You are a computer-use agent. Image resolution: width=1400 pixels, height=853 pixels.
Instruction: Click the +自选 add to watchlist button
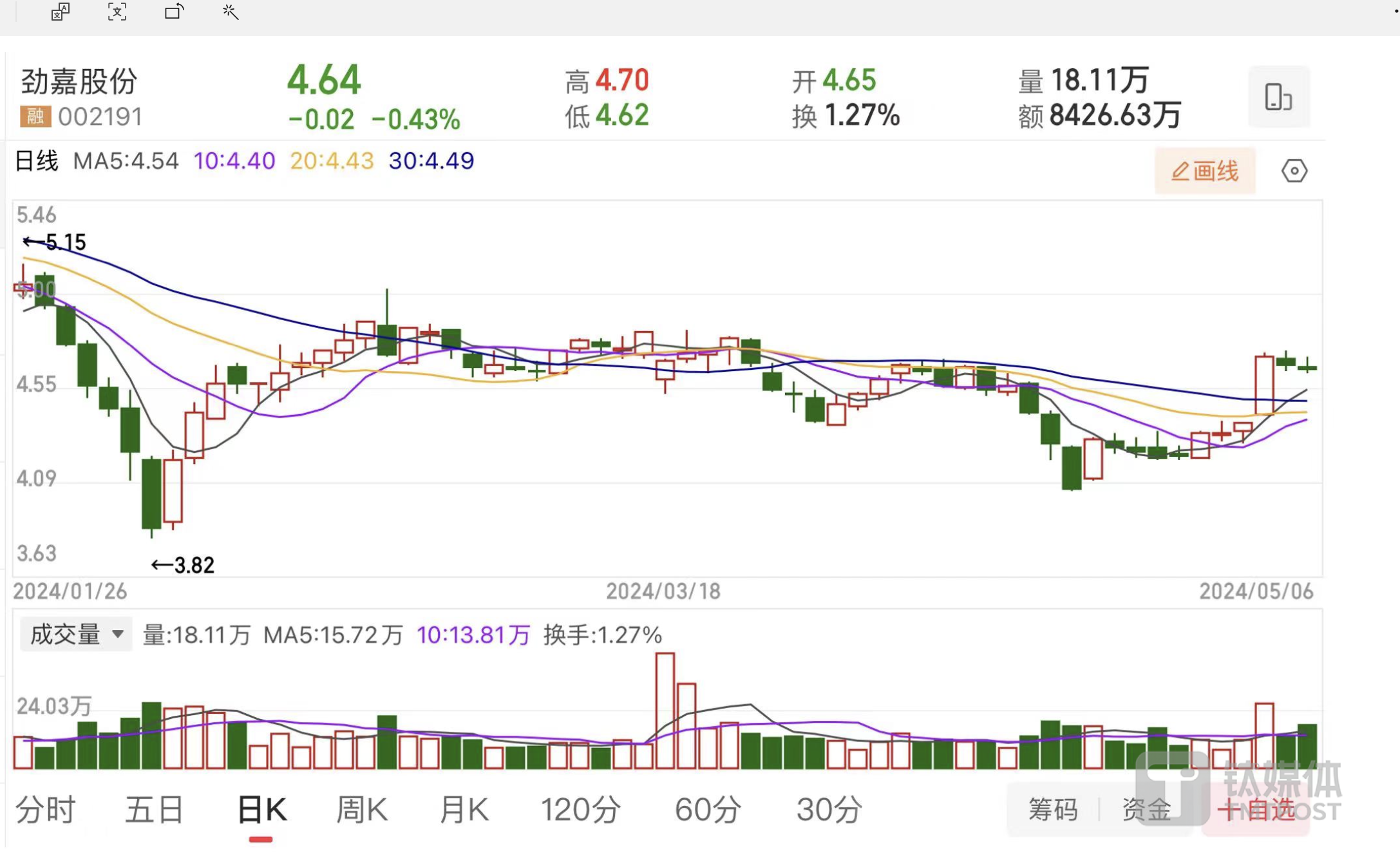(x=1256, y=809)
